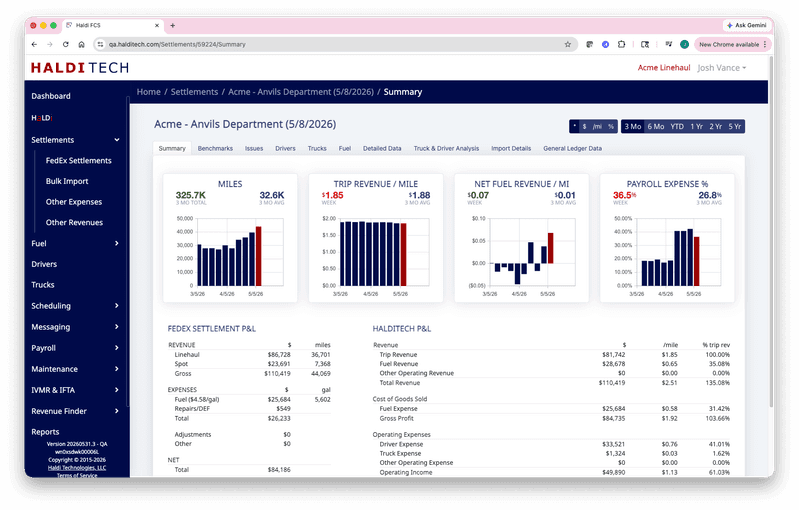
Task: Reload the page
Action: [66, 44]
